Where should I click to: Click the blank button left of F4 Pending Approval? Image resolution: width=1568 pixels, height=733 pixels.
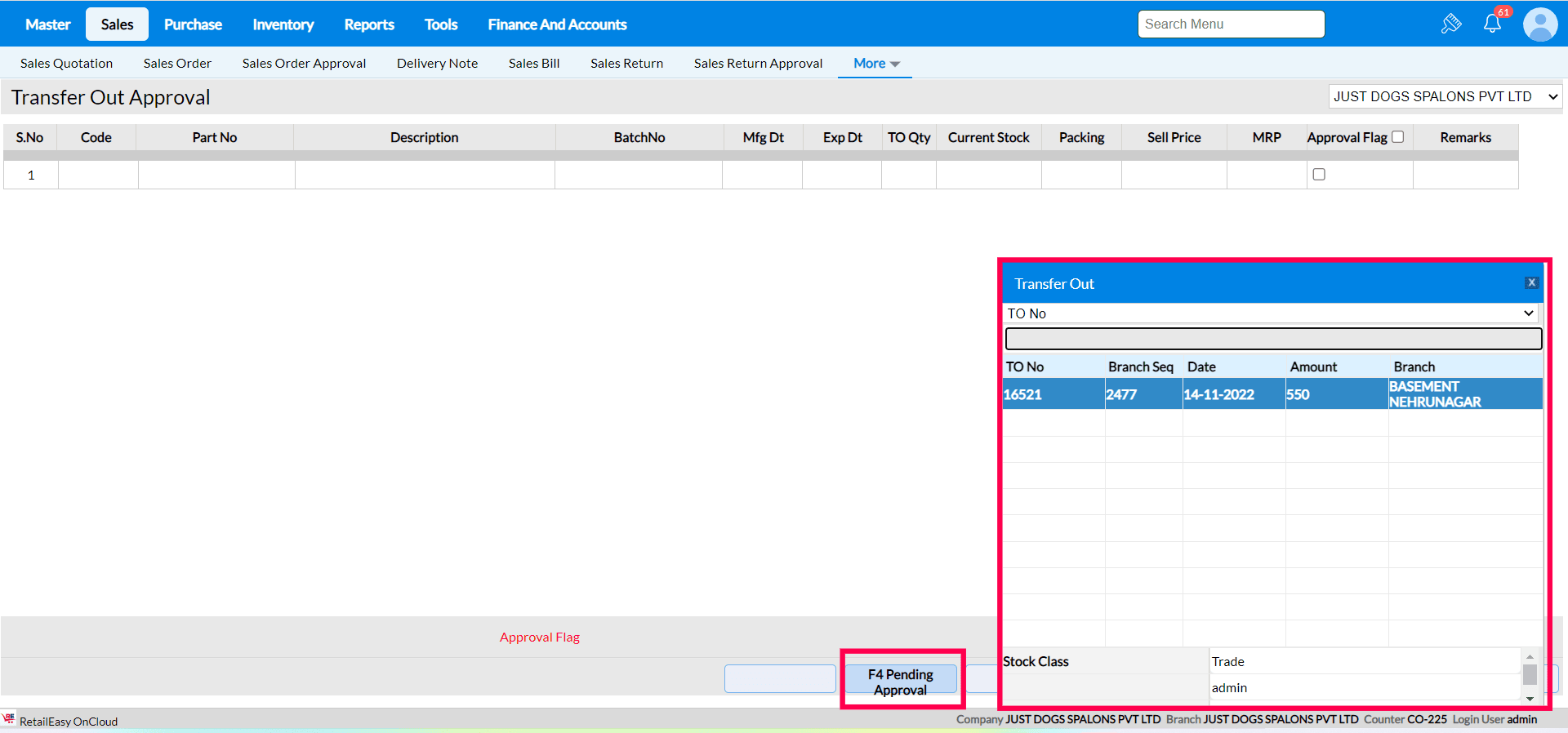[780, 679]
